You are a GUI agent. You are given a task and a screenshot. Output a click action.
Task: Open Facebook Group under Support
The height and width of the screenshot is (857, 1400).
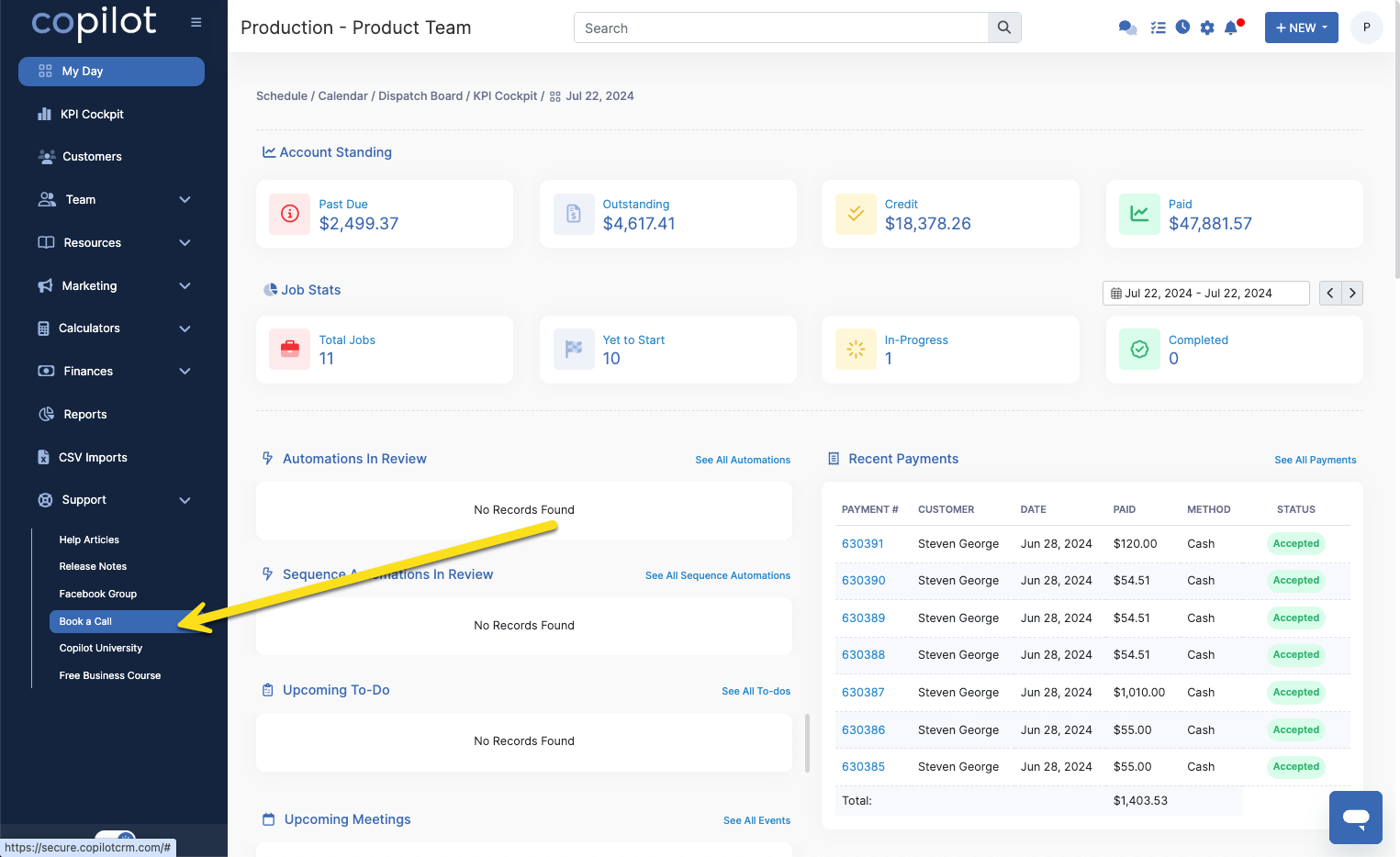[98, 594]
